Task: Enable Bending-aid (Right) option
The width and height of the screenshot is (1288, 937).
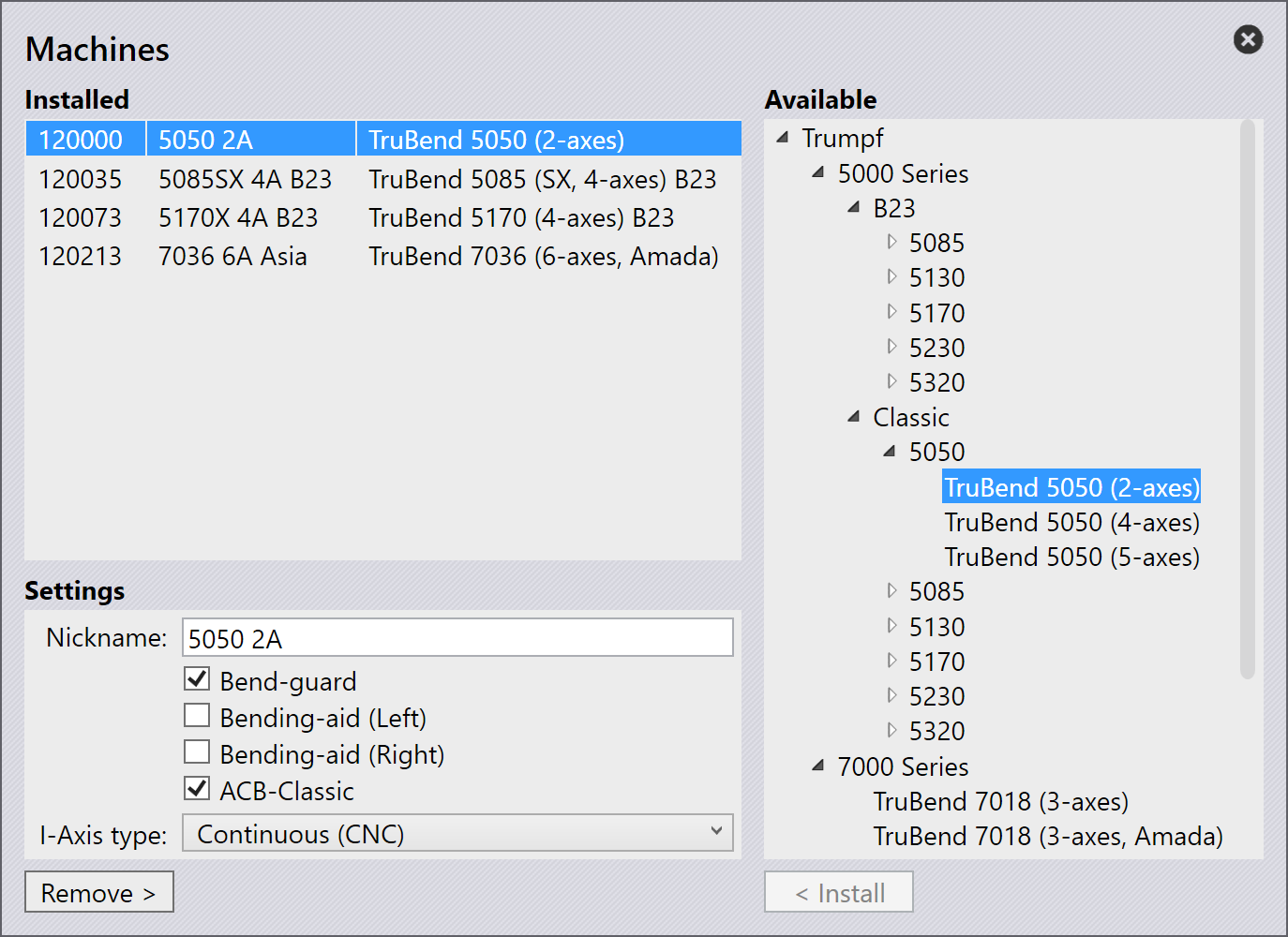Action: (x=197, y=751)
